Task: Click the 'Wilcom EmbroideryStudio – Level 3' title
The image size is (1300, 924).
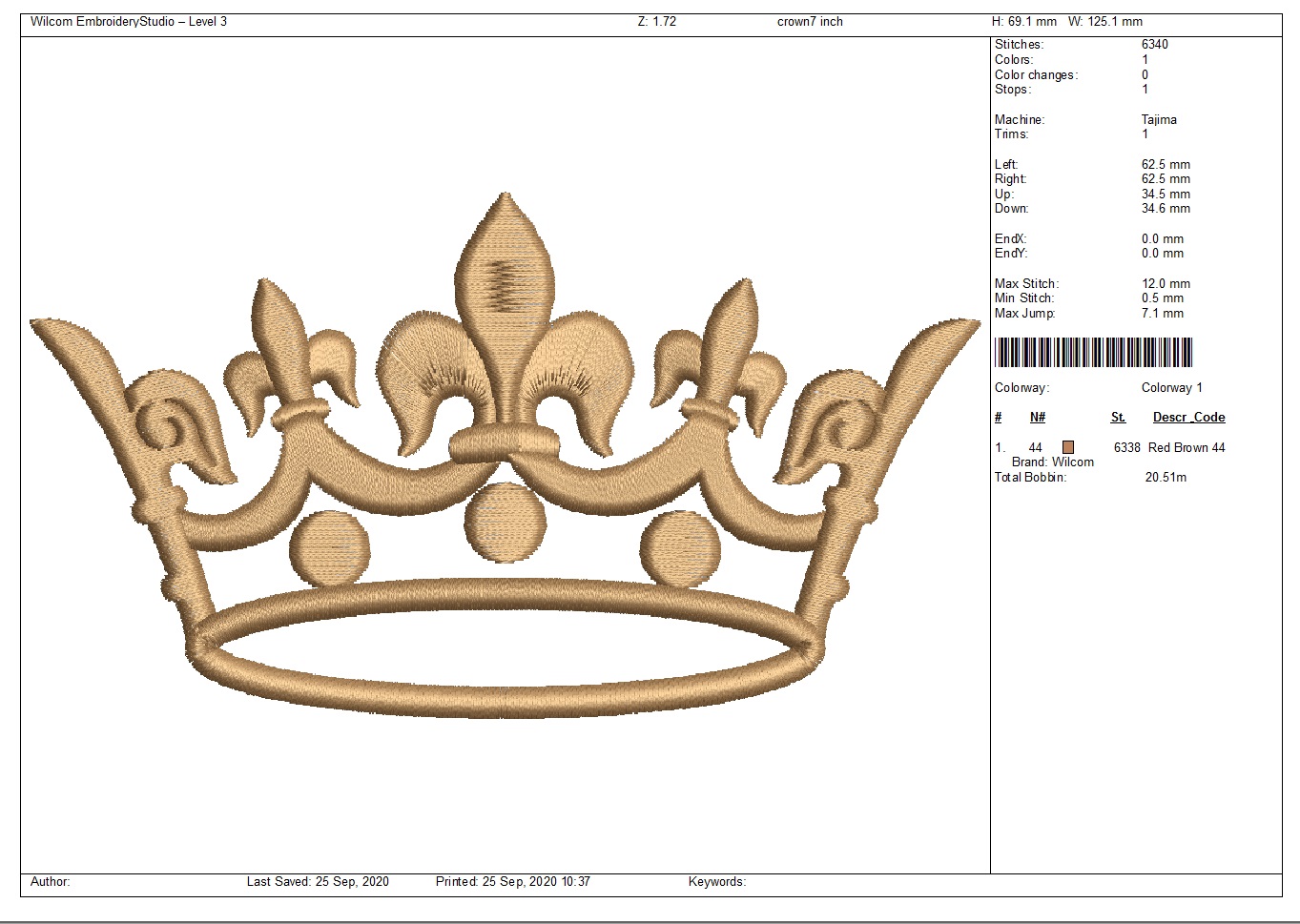Action: 129,22
